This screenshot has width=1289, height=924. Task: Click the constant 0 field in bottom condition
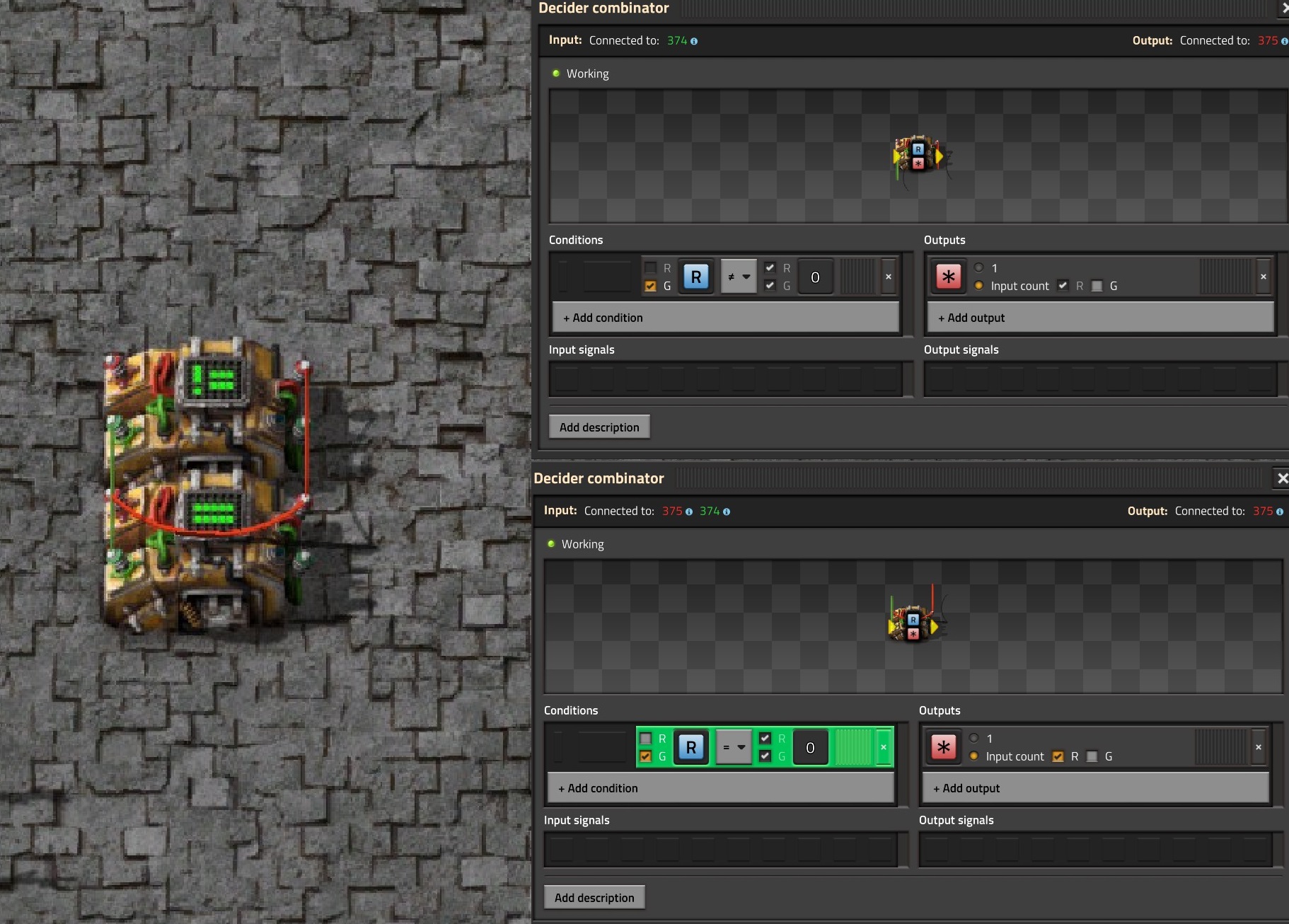(811, 747)
